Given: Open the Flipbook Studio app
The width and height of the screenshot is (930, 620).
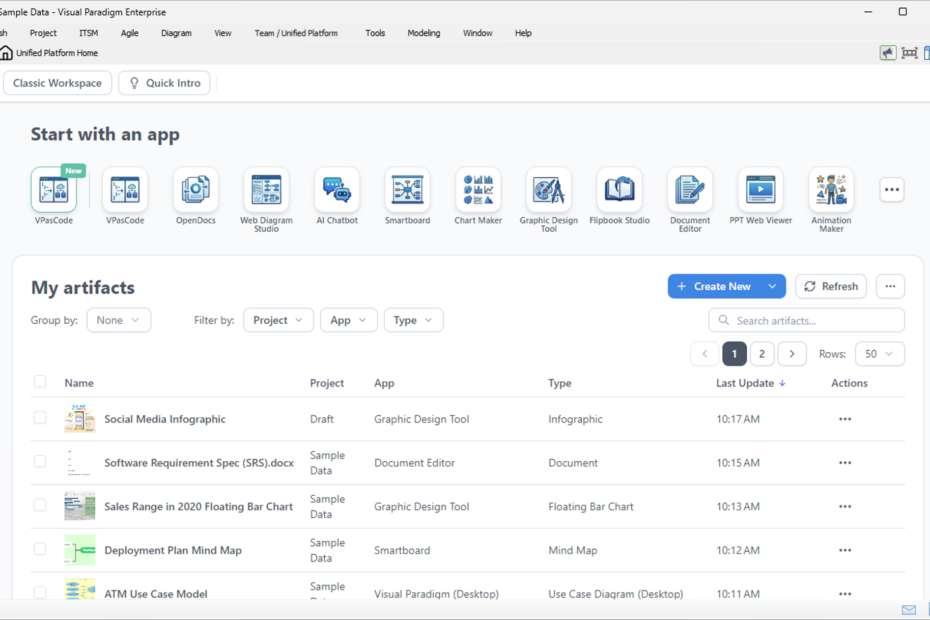Looking at the screenshot, I should point(619,190).
